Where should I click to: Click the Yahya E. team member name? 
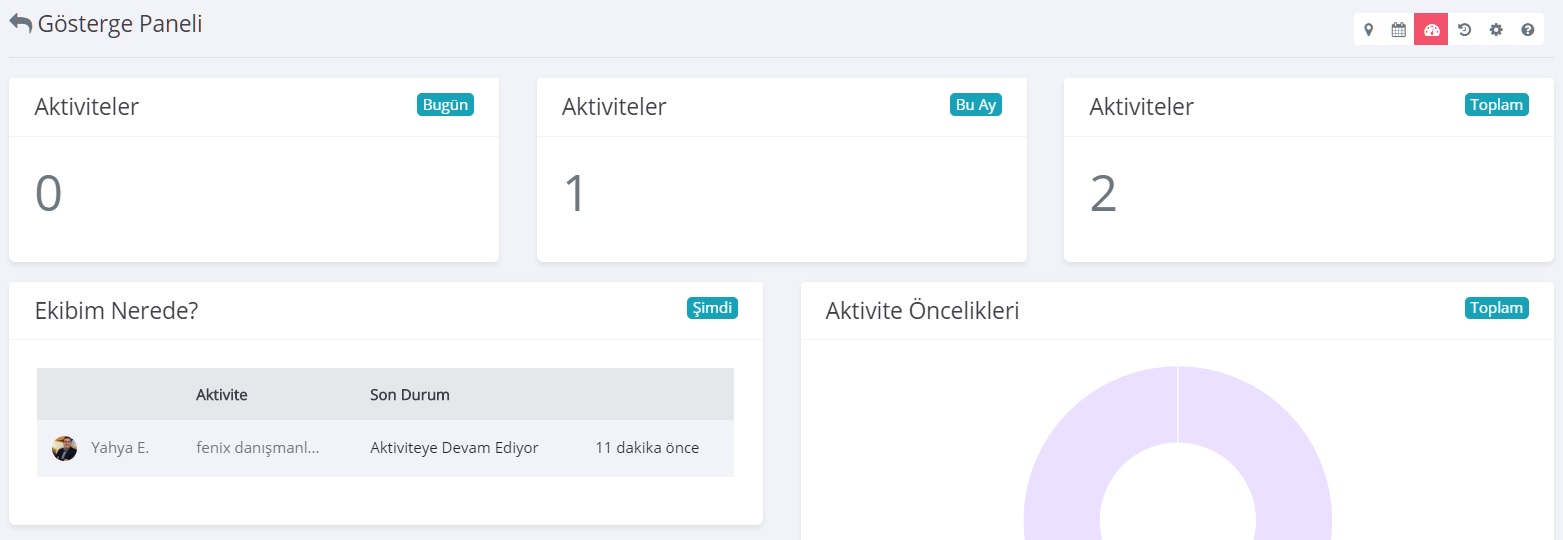click(x=120, y=448)
